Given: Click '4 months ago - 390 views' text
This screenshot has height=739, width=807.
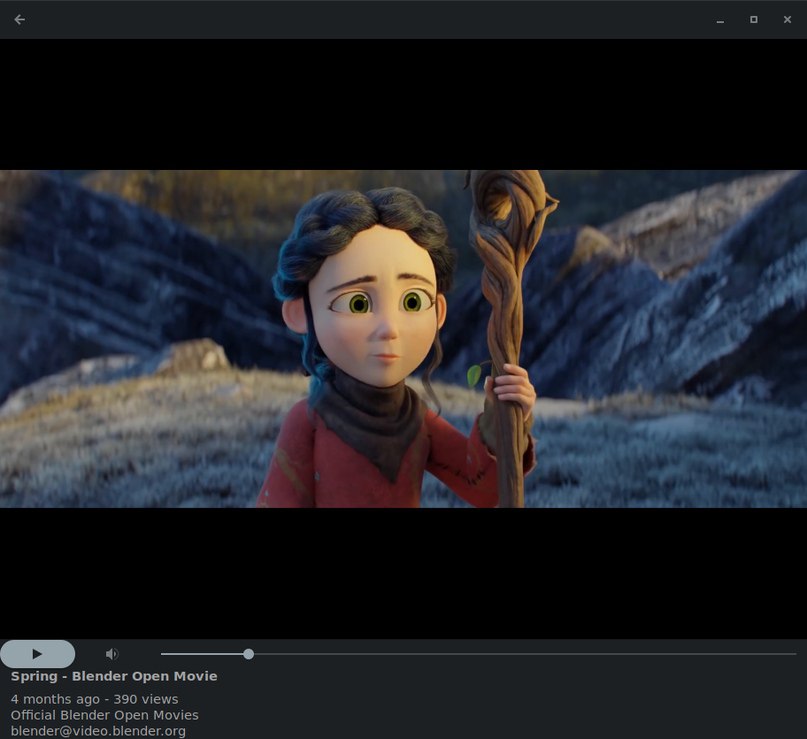Looking at the screenshot, I should click(x=94, y=699).
